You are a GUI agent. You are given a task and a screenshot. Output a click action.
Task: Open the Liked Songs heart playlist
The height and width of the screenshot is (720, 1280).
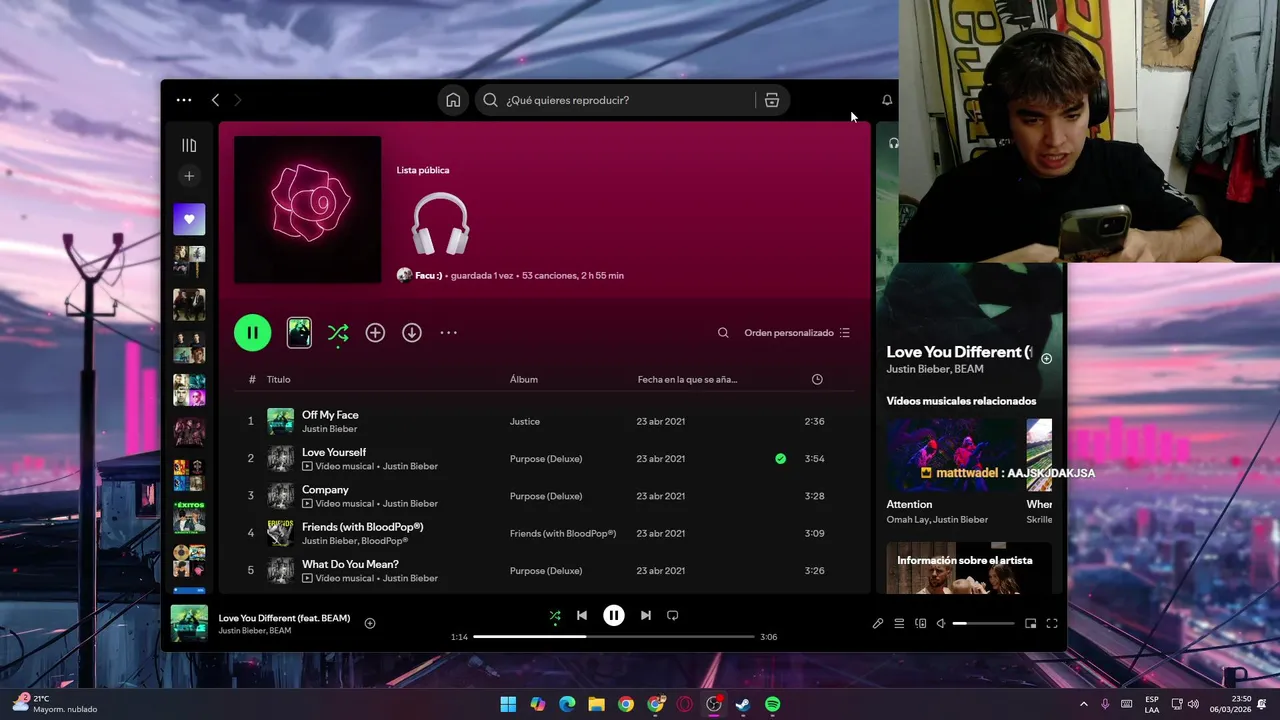click(189, 219)
